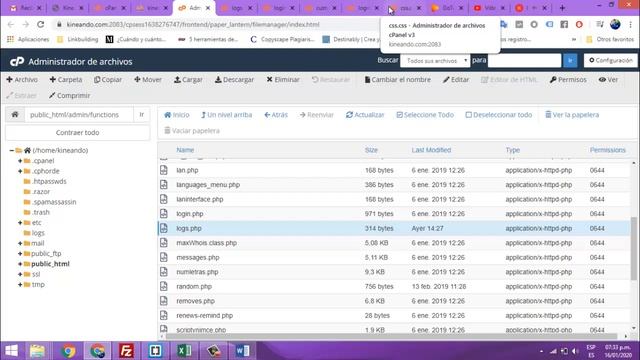Image resolution: width=640 pixels, height=360 pixels.
Task: Go to Inicio in file navigation
Action: [x=177, y=115]
